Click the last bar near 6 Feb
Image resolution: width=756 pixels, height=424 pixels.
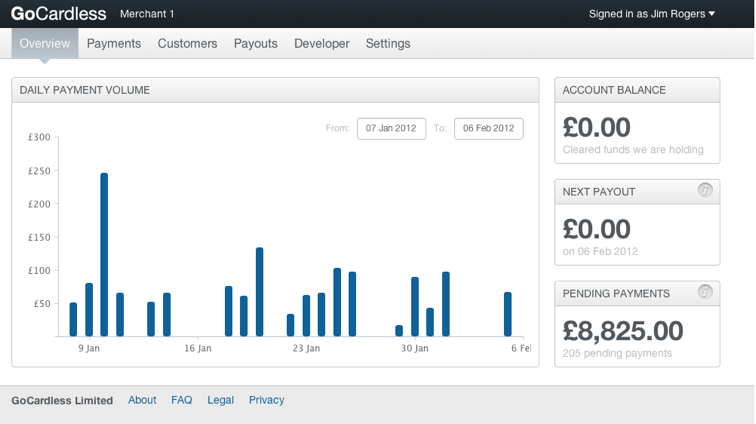pos(508,314)
